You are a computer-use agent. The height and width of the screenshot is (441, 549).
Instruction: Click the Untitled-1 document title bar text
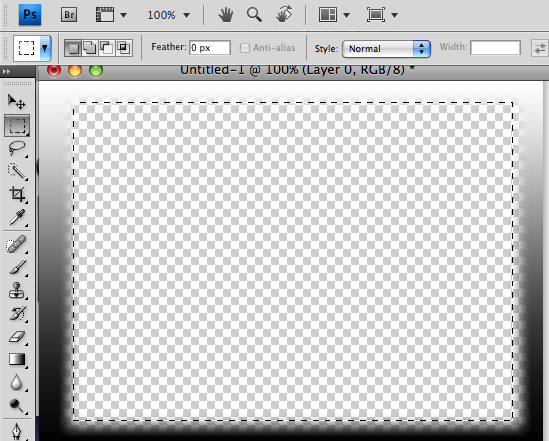(297, 70)
